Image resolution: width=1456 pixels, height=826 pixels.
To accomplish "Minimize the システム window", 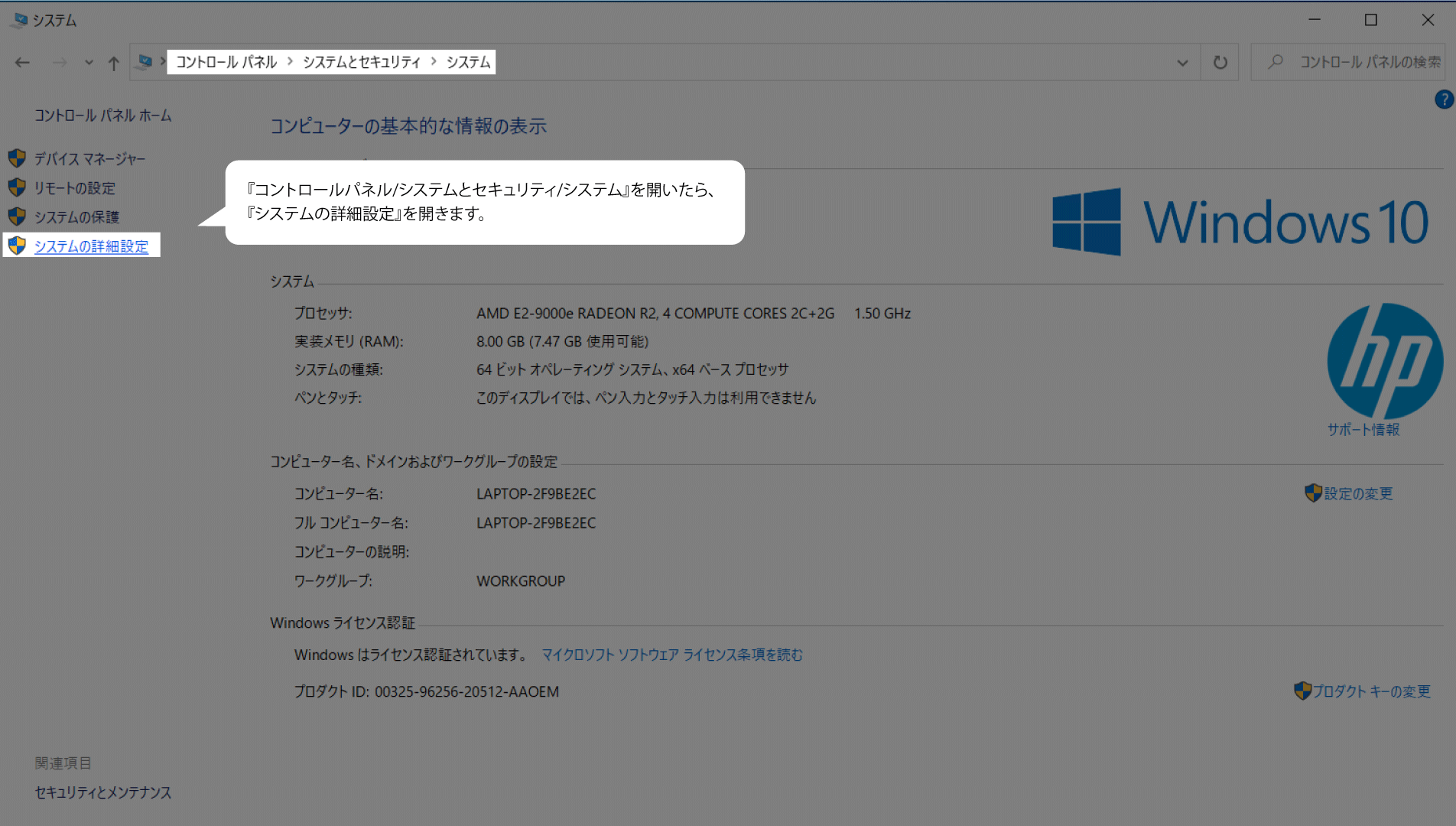I will coord(1315,20).
